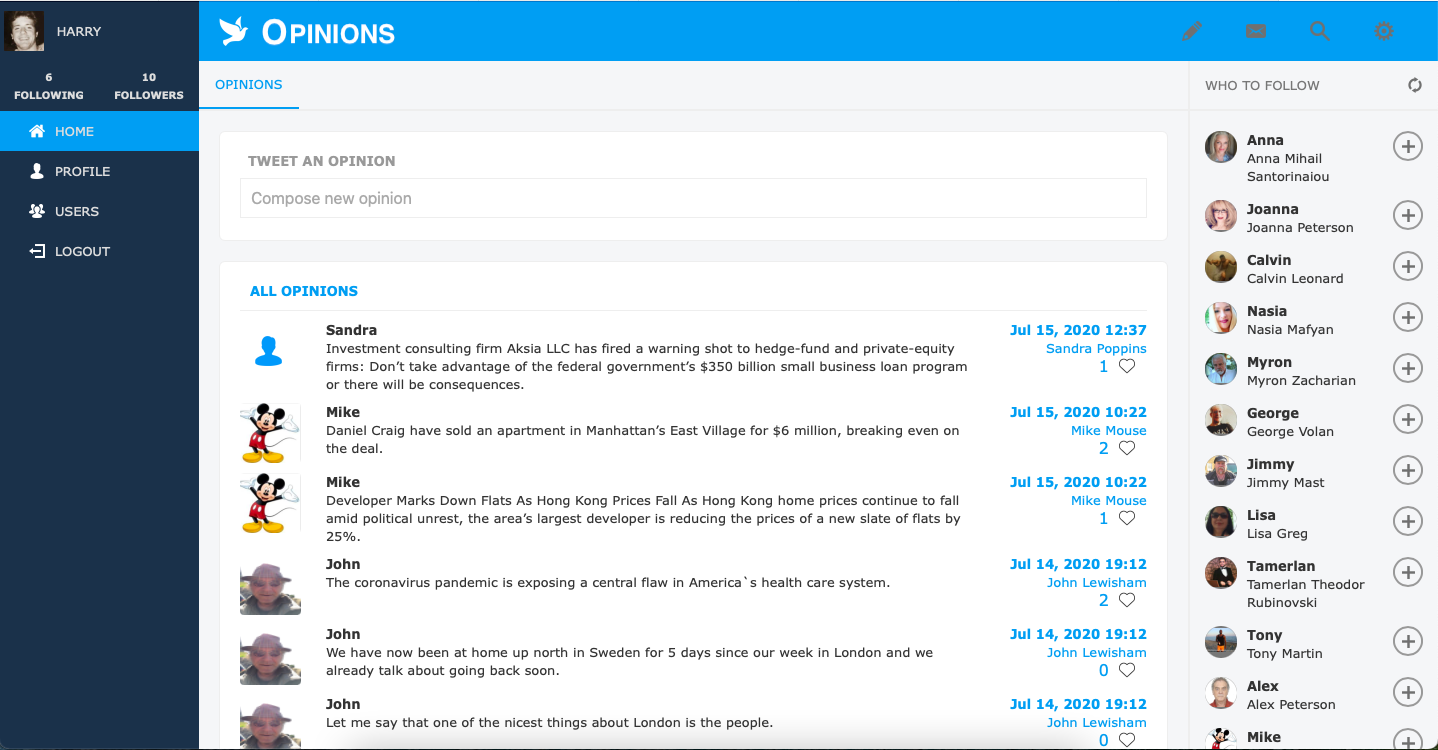Viewport: 1438px width, 750px height.
Task: Click the search magnifier icon
Action: [x=1320, y=31]
